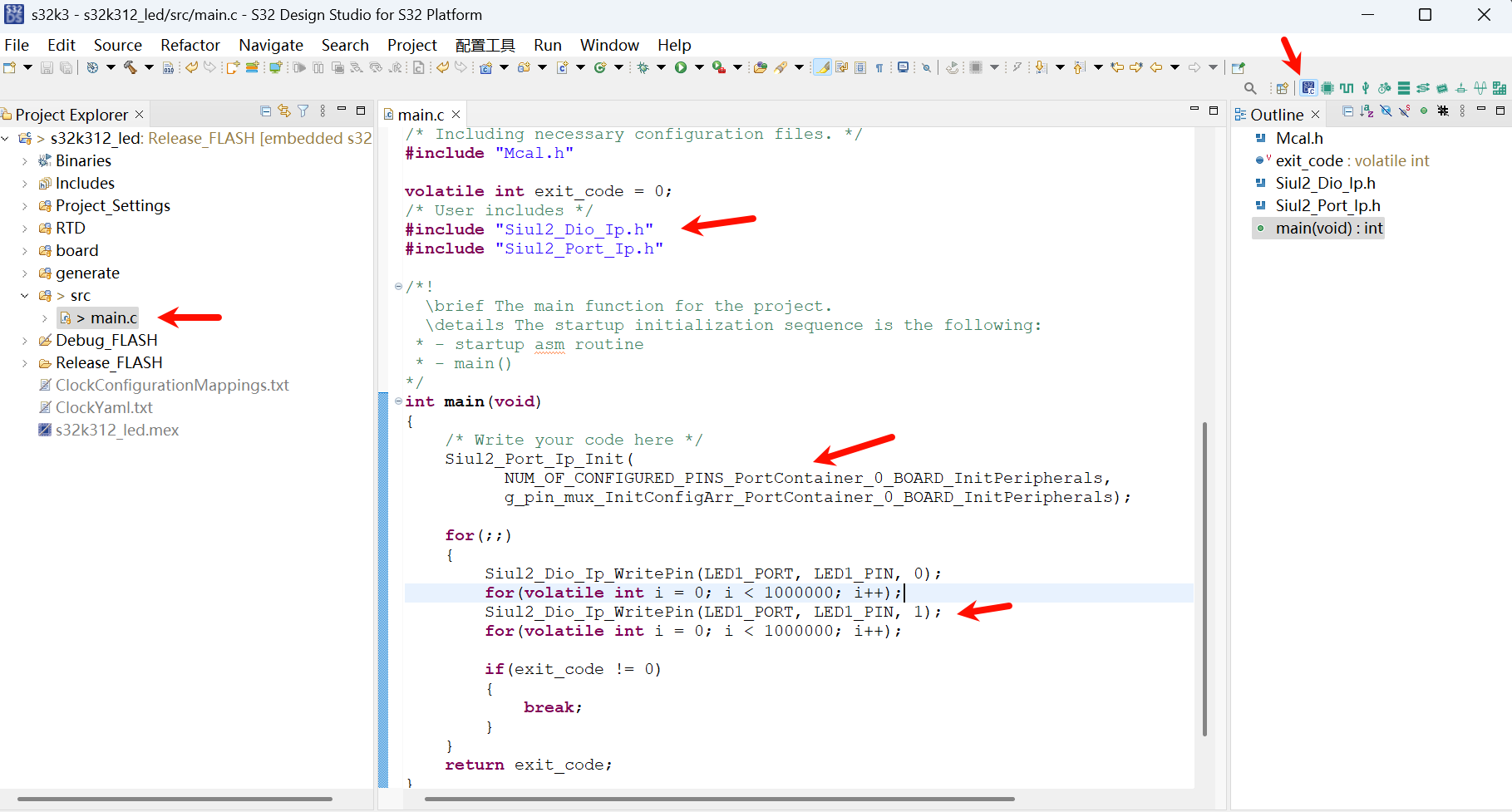Open the Project menu

[x=411, y=45]
